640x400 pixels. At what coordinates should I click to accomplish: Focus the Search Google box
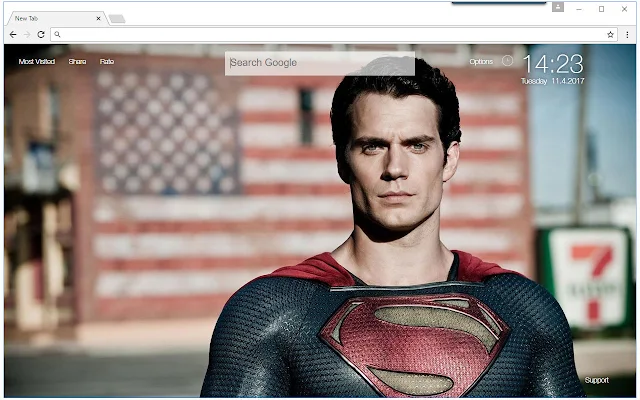(x=320, y=63)
